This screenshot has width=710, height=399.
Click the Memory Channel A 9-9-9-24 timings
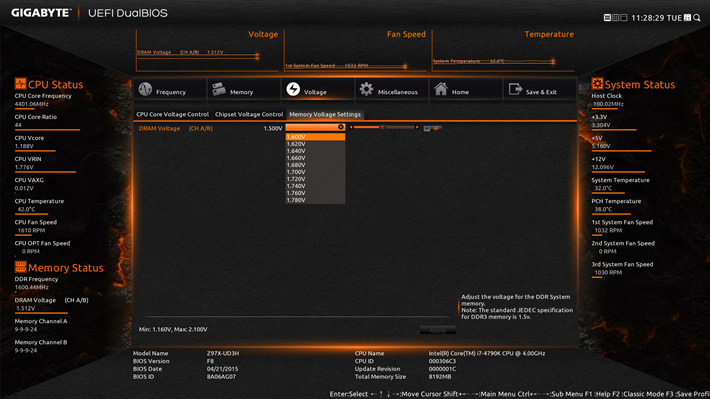coord(26,329)
